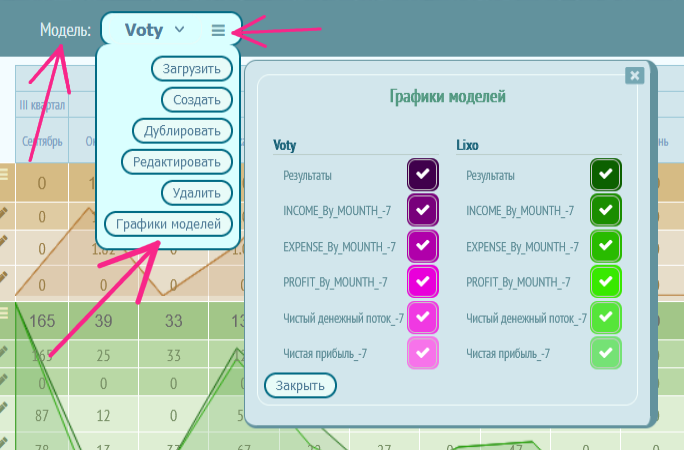Open the Voty model selector
Screen dimensions: 684x450
point(144,30)
